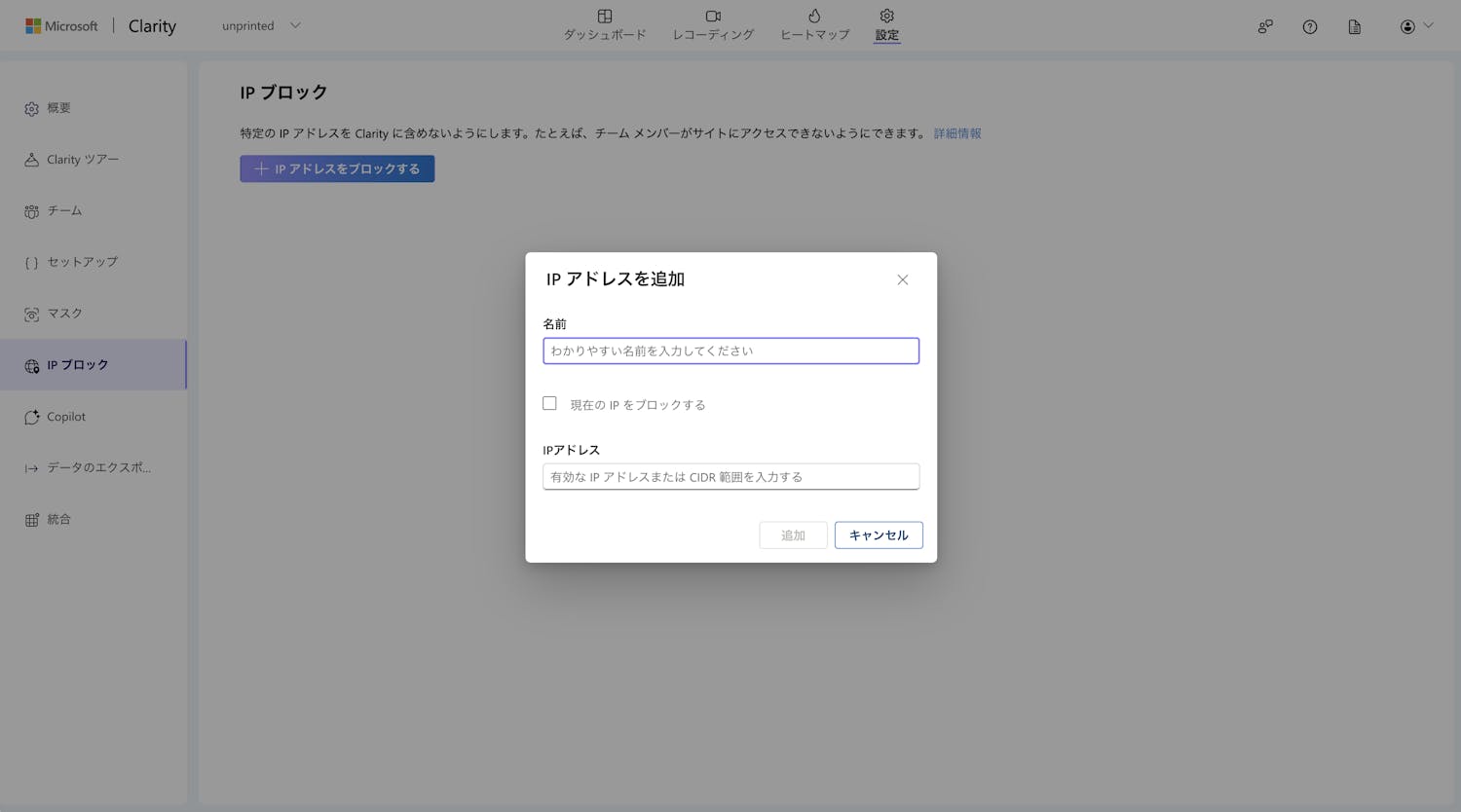Click the 名前 text field
Screen dimensions: 1461x812
[x=730, y=351]
